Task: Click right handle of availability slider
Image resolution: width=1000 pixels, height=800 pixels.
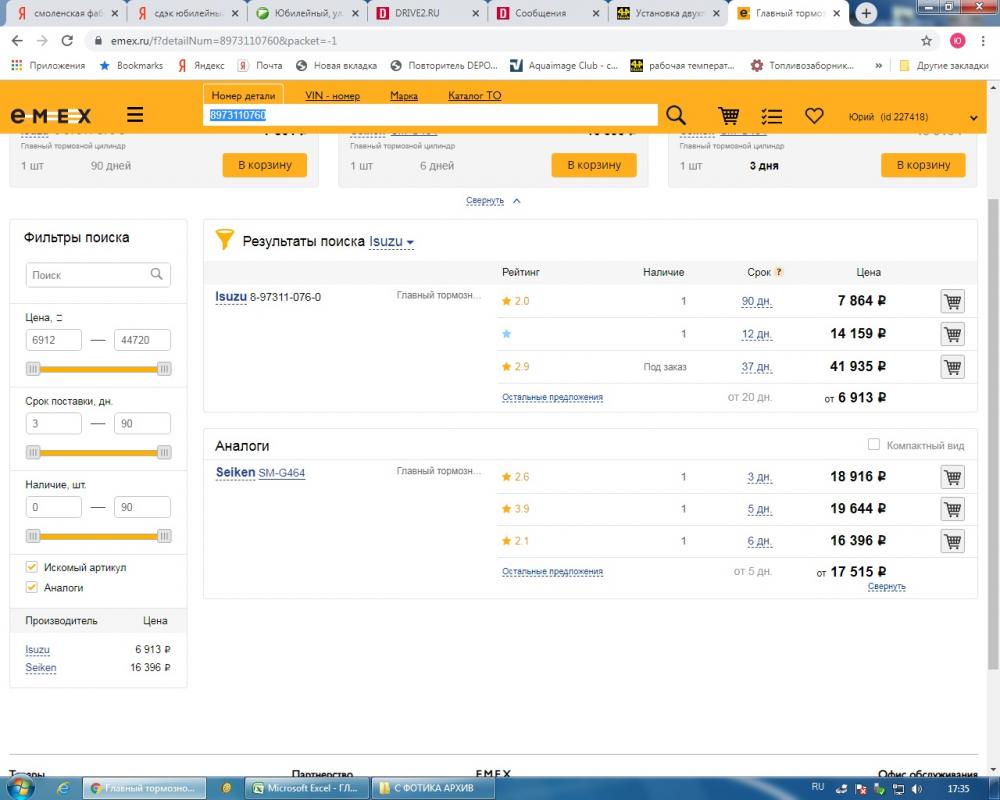Action: coord(164,536)
